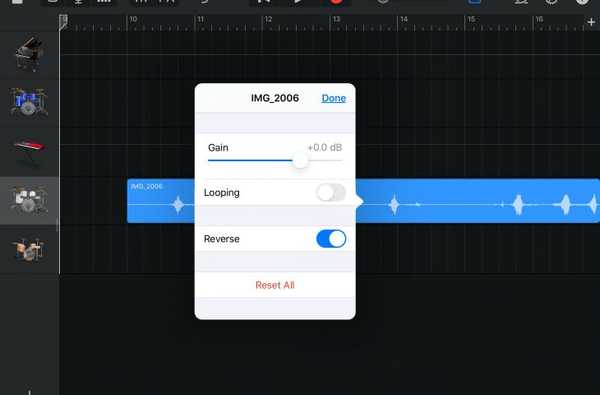The height and width of the screenshot is (395, 600).
Task: Click the playhead handle on the ruler
Action: [x=64, y=22]
